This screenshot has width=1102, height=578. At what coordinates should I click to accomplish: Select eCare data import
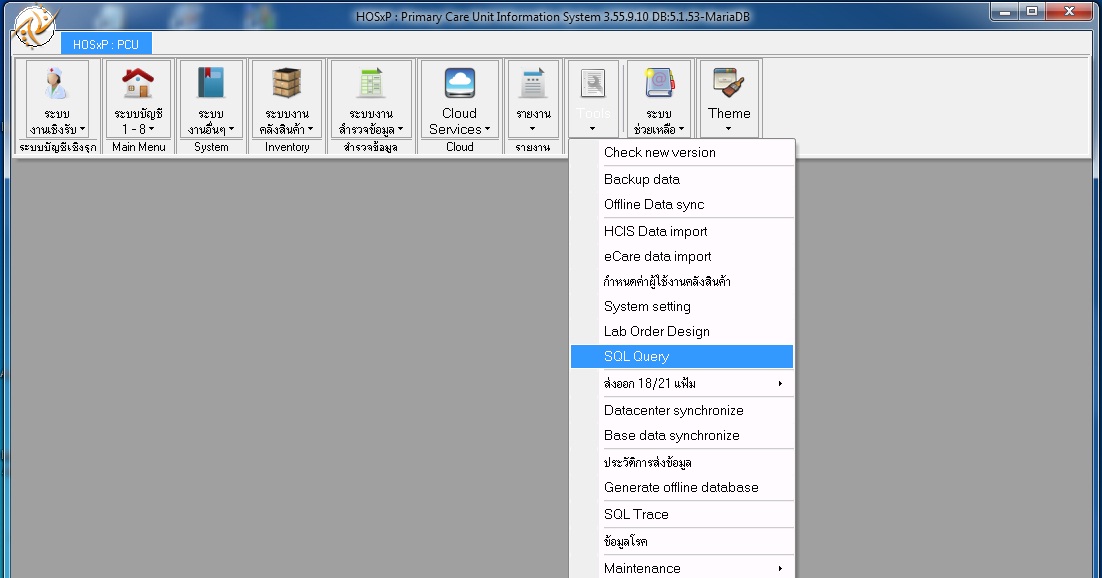(x=682, y=257)
